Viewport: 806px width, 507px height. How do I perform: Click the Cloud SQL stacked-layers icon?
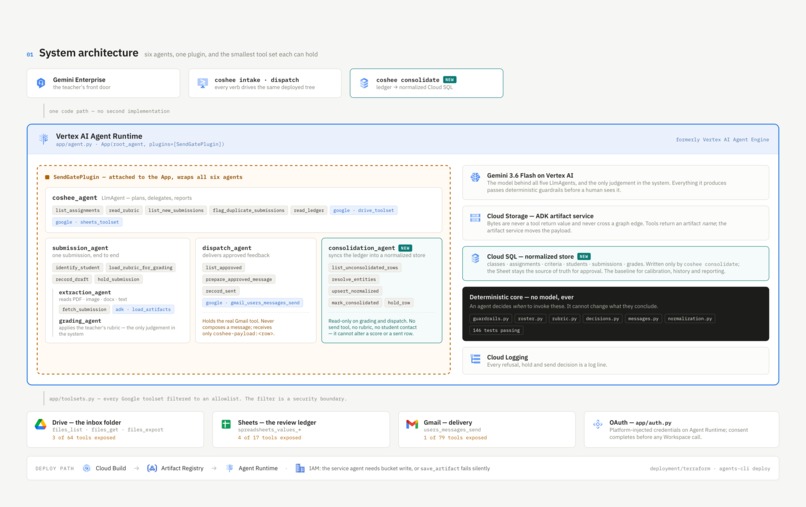[x=475, y=258]
